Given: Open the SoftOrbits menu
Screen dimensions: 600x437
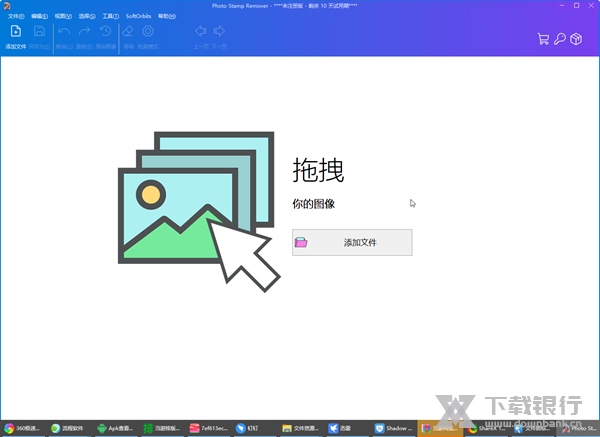Looking at the screenshot, I should click(139, 16).
